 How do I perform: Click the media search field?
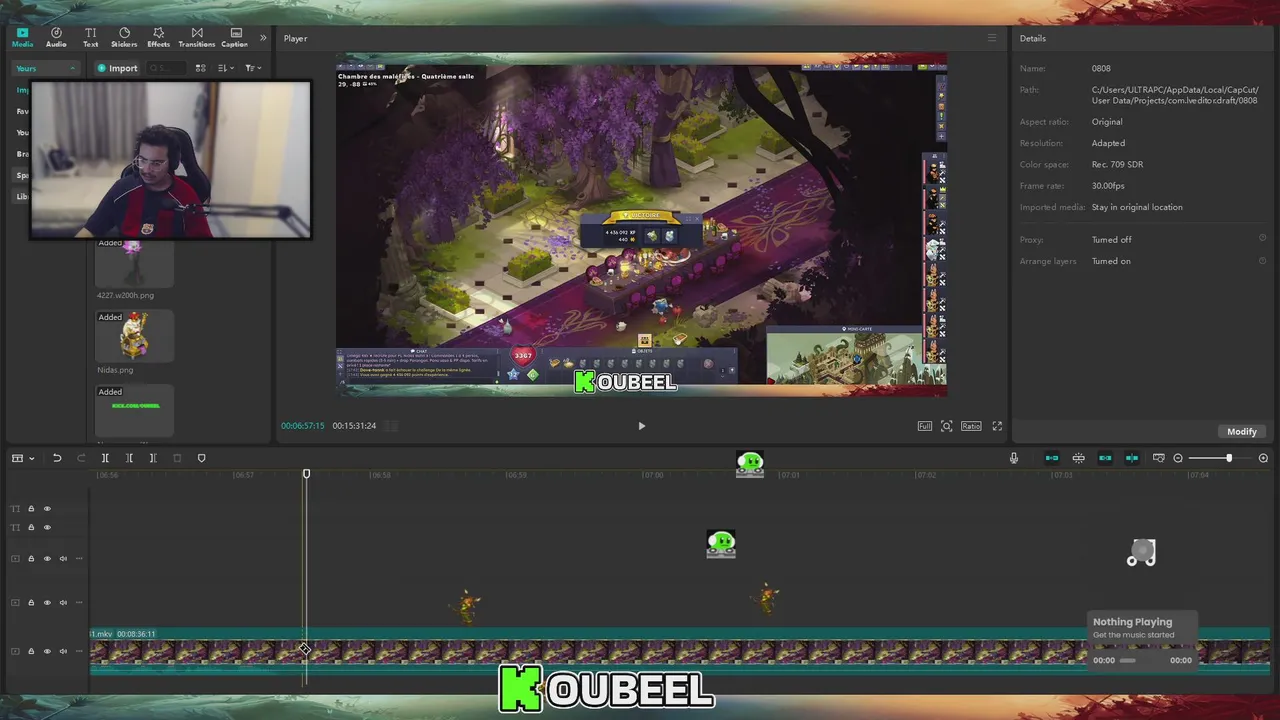coord(167,68)
